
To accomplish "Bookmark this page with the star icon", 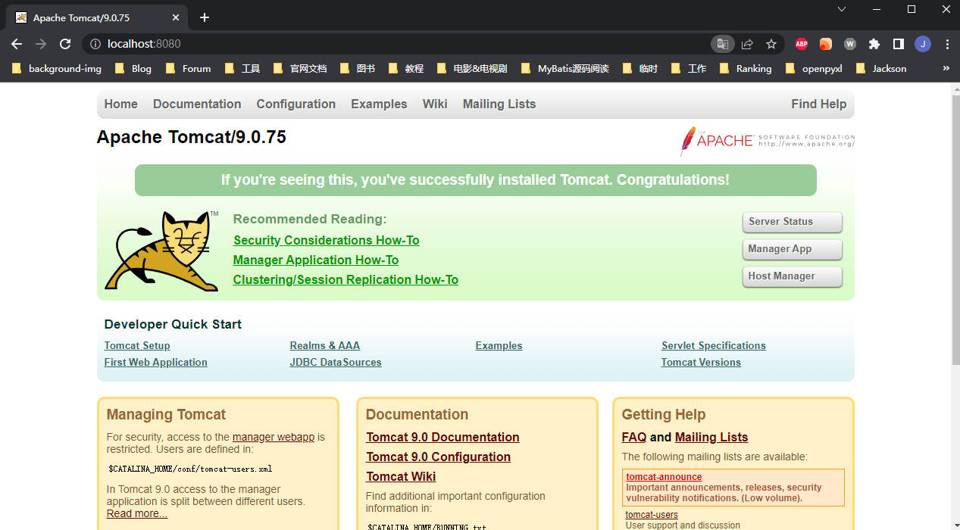I will point(771,44).
